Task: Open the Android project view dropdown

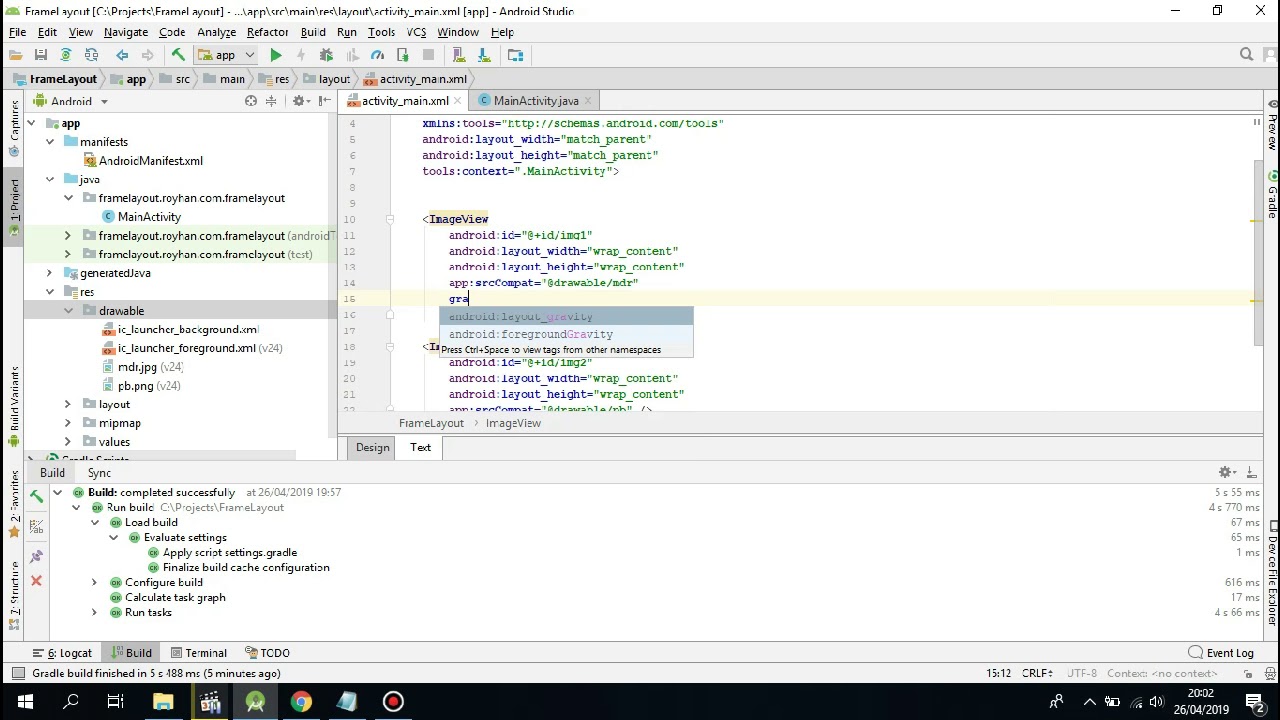Action: coord(71,101)
